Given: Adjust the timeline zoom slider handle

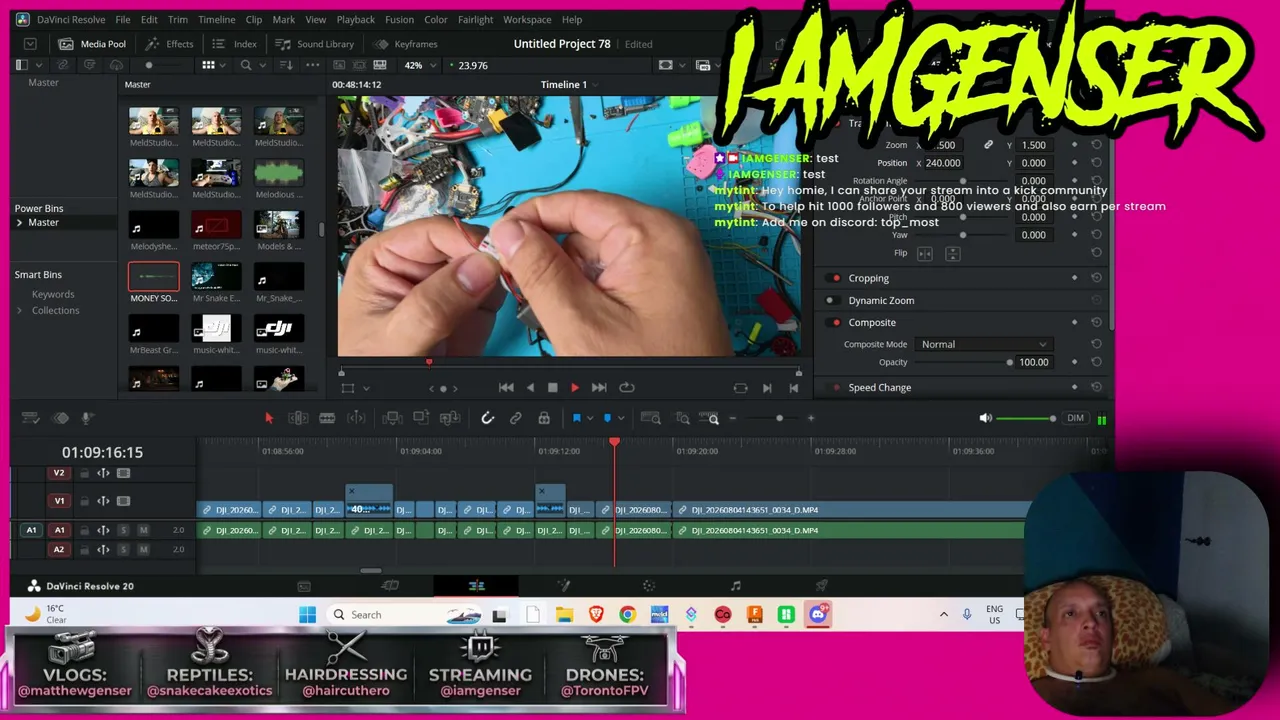Looking at the screenshot, I should pos(779,418).
